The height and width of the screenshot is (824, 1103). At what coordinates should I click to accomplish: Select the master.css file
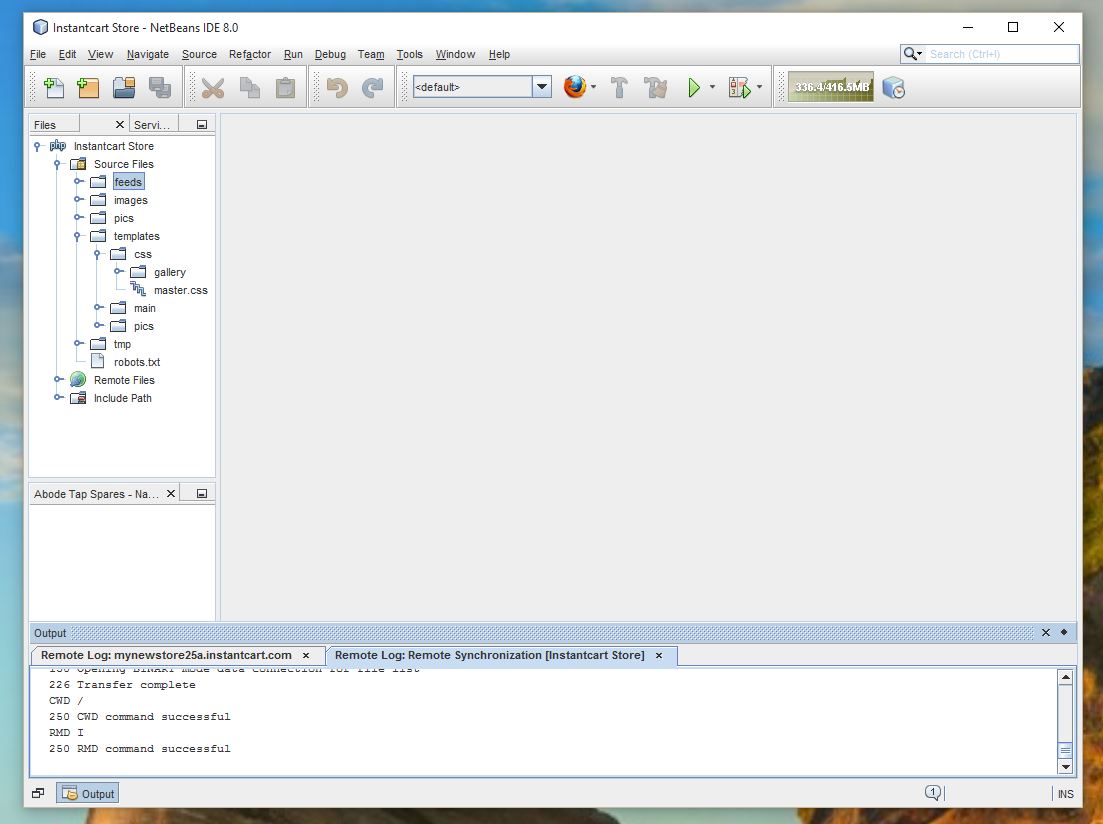(x=180, y=290)
